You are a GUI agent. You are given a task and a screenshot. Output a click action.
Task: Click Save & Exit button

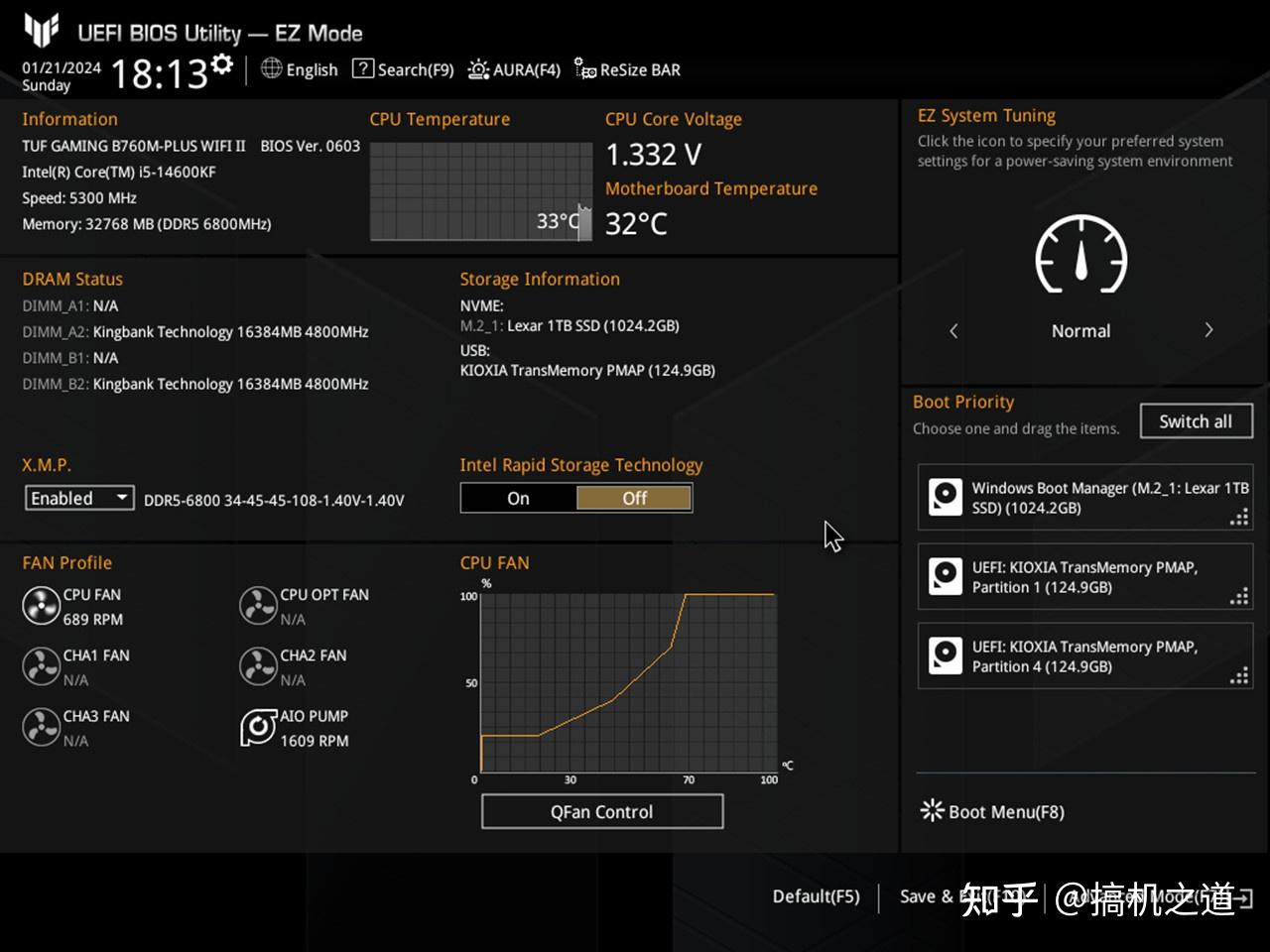click(964, 896)
